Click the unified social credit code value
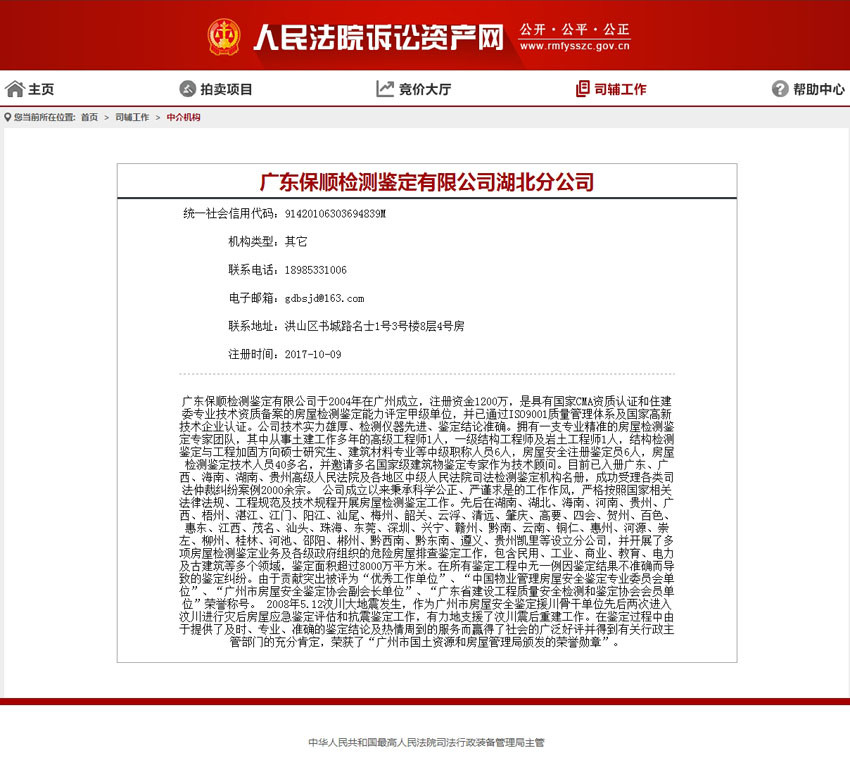850x760 pixels. tap(335, 214)
